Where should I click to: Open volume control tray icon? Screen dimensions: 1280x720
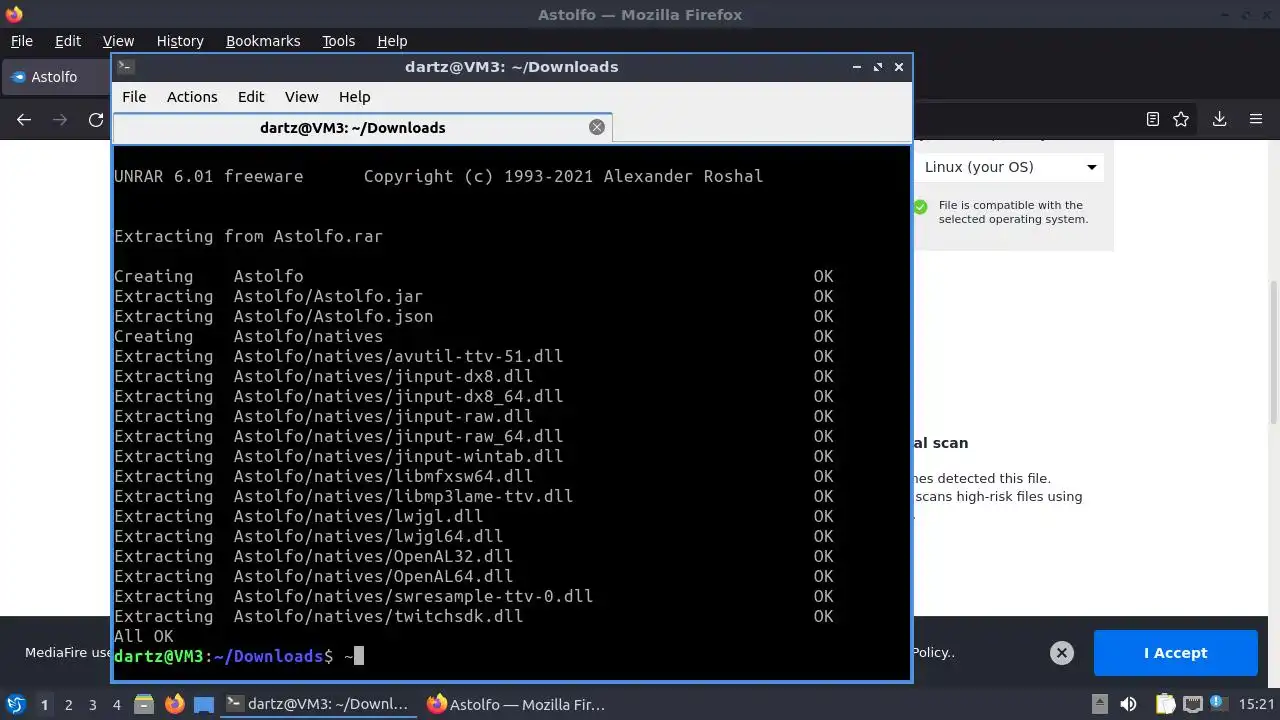[x=1128, y=704]
